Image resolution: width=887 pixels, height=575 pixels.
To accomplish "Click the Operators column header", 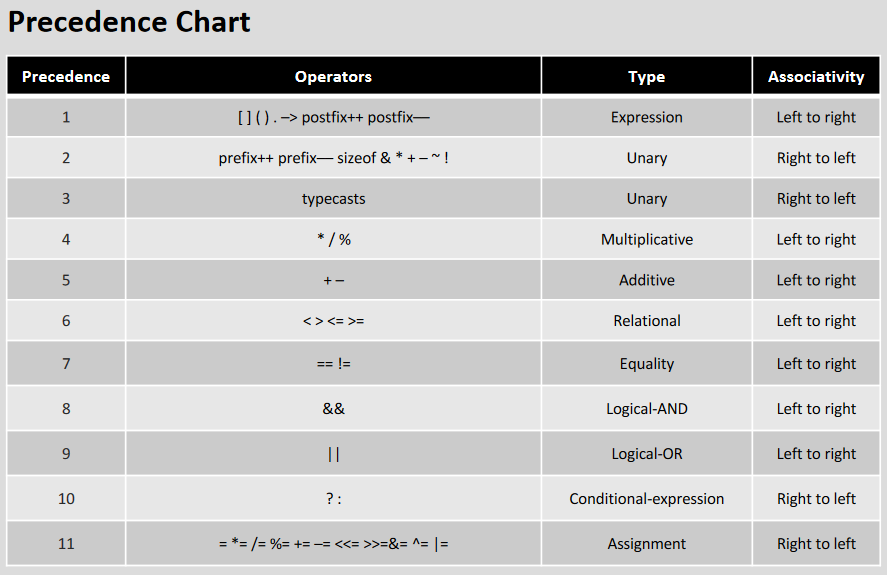I will [333, 76].
